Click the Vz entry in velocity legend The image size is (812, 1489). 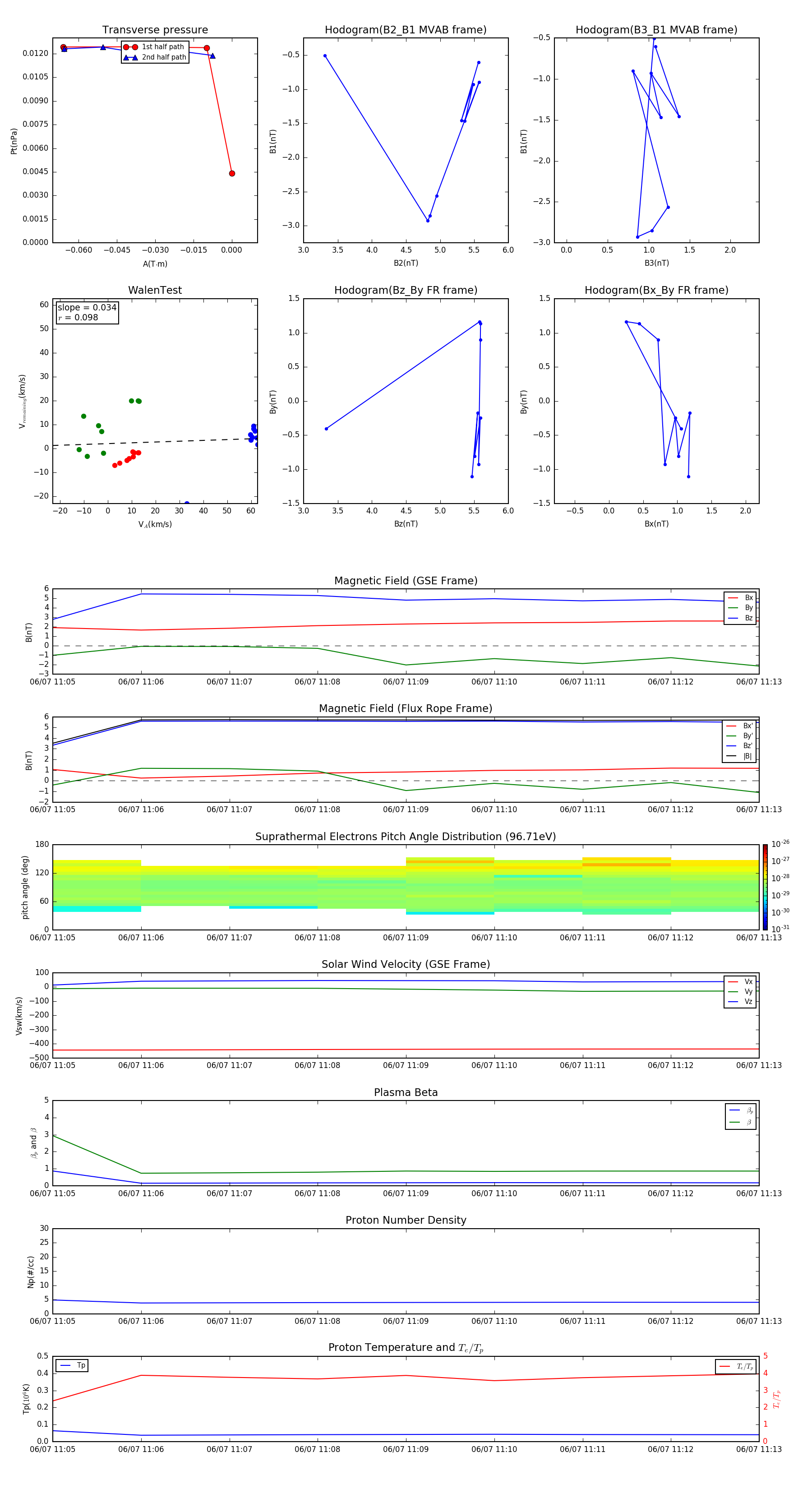(x=741, y=1002)
